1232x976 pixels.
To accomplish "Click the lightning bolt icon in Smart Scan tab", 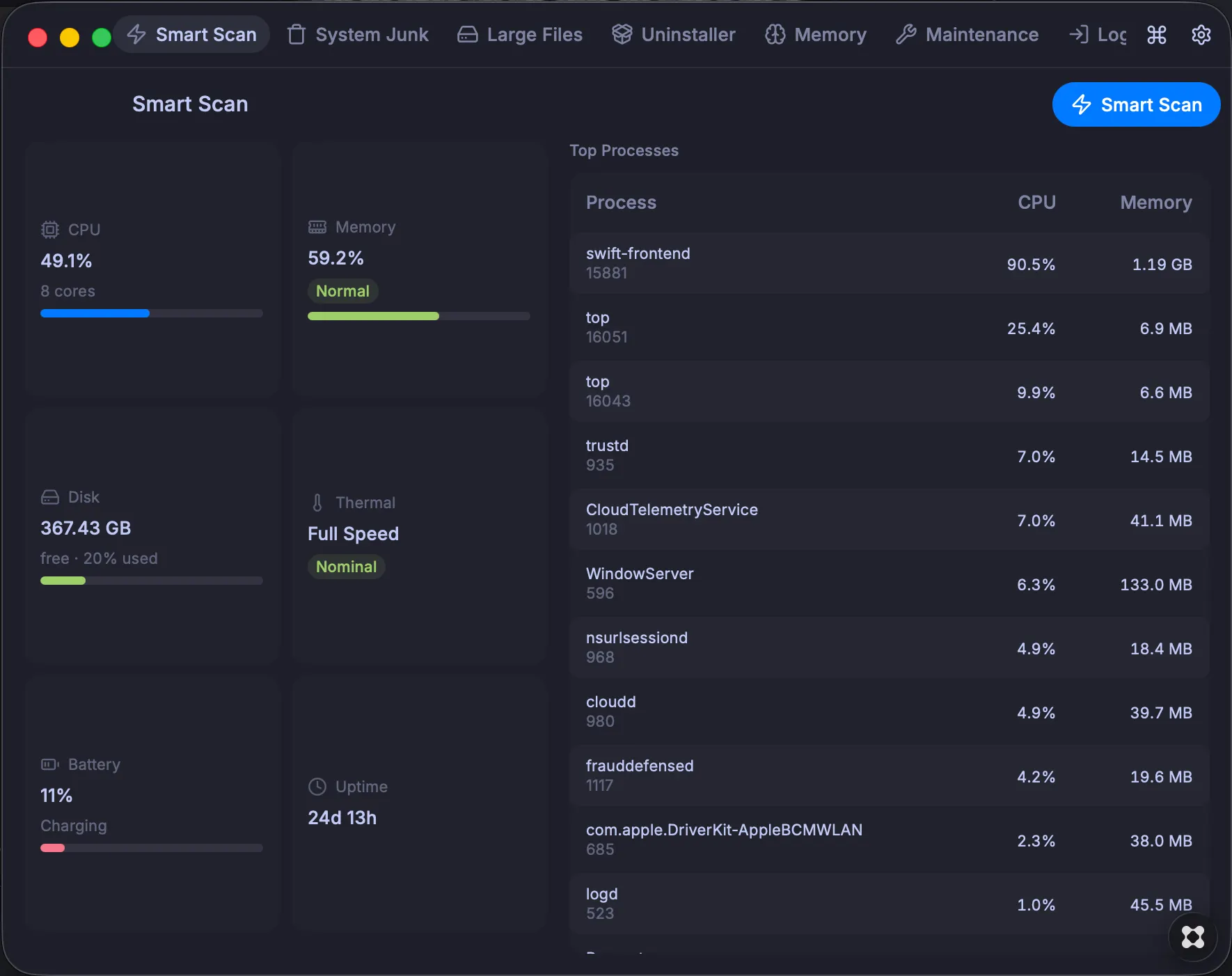I will point(136,34).
